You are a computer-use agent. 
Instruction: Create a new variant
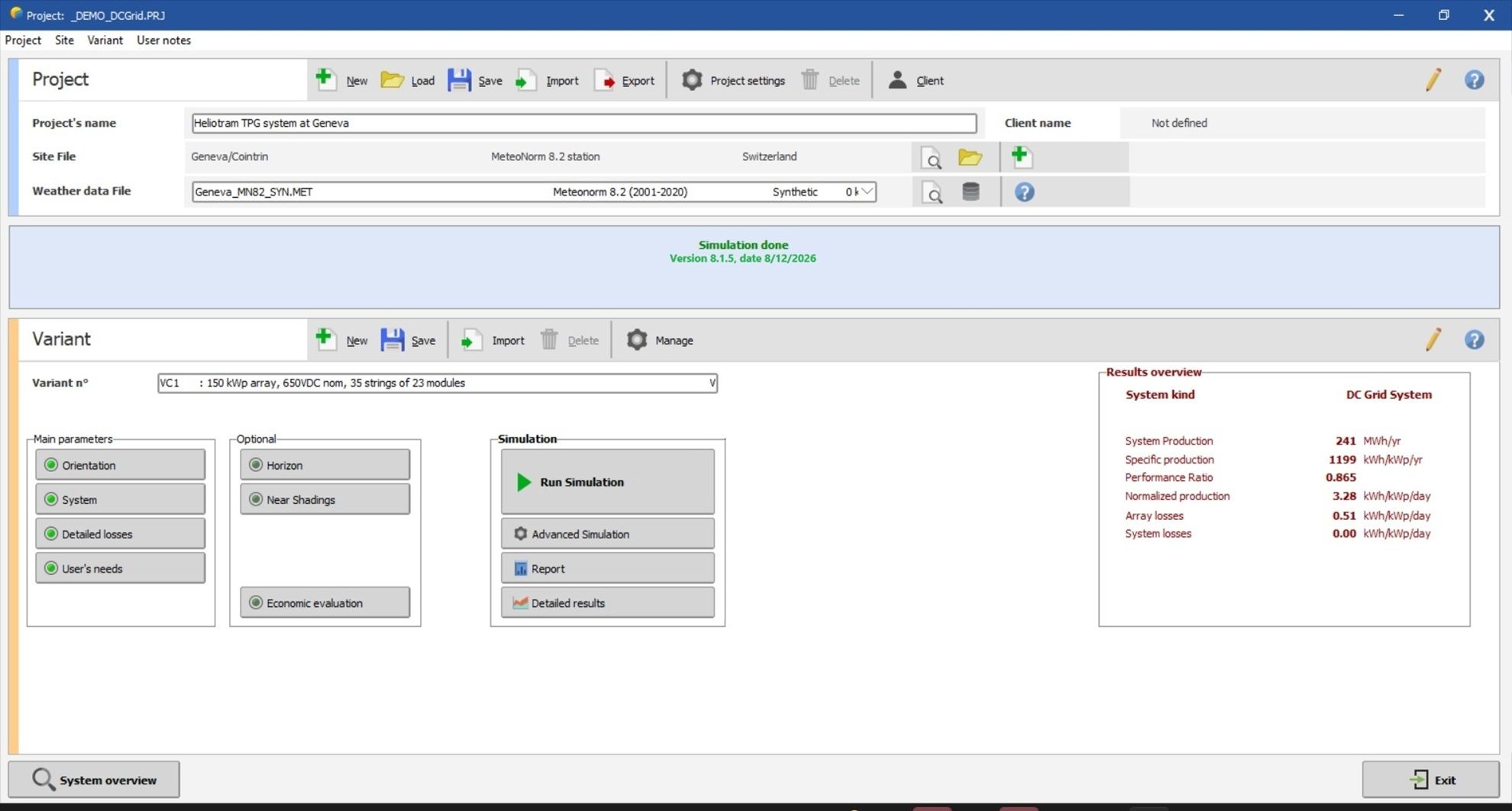pyautogui.click(x=341, y=340)
